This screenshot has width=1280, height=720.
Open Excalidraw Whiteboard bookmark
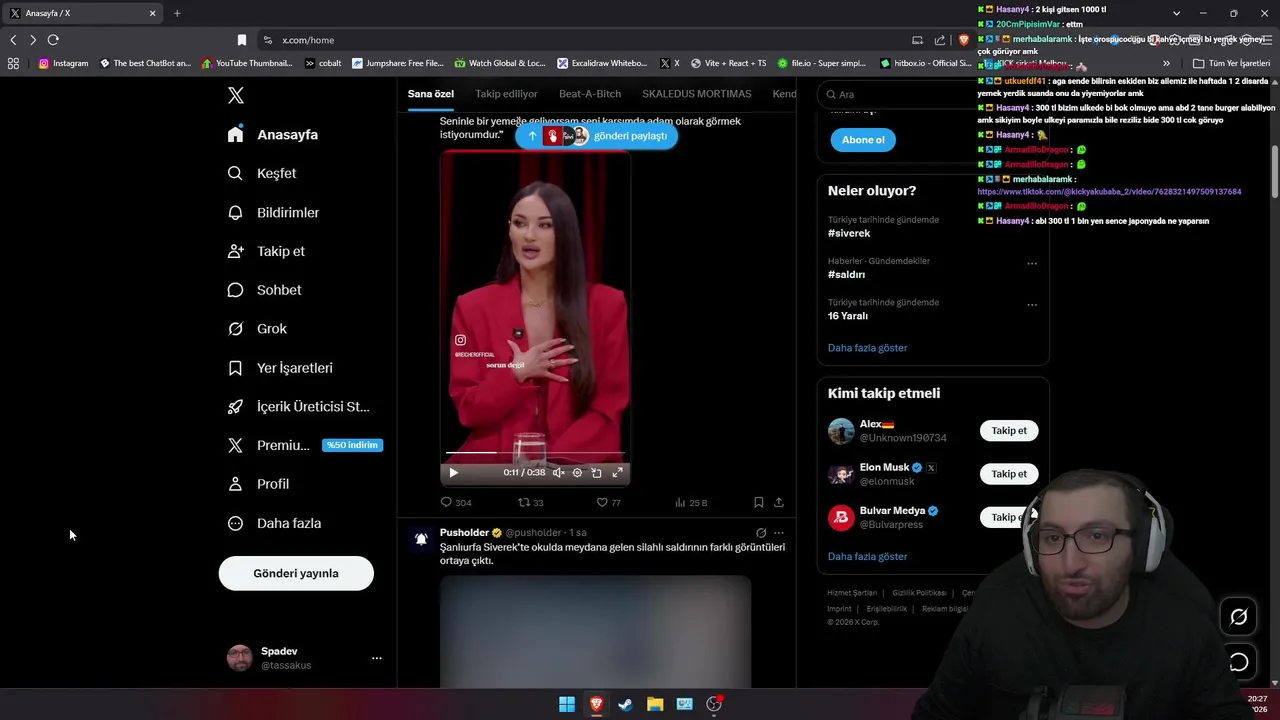coord(603,63)
